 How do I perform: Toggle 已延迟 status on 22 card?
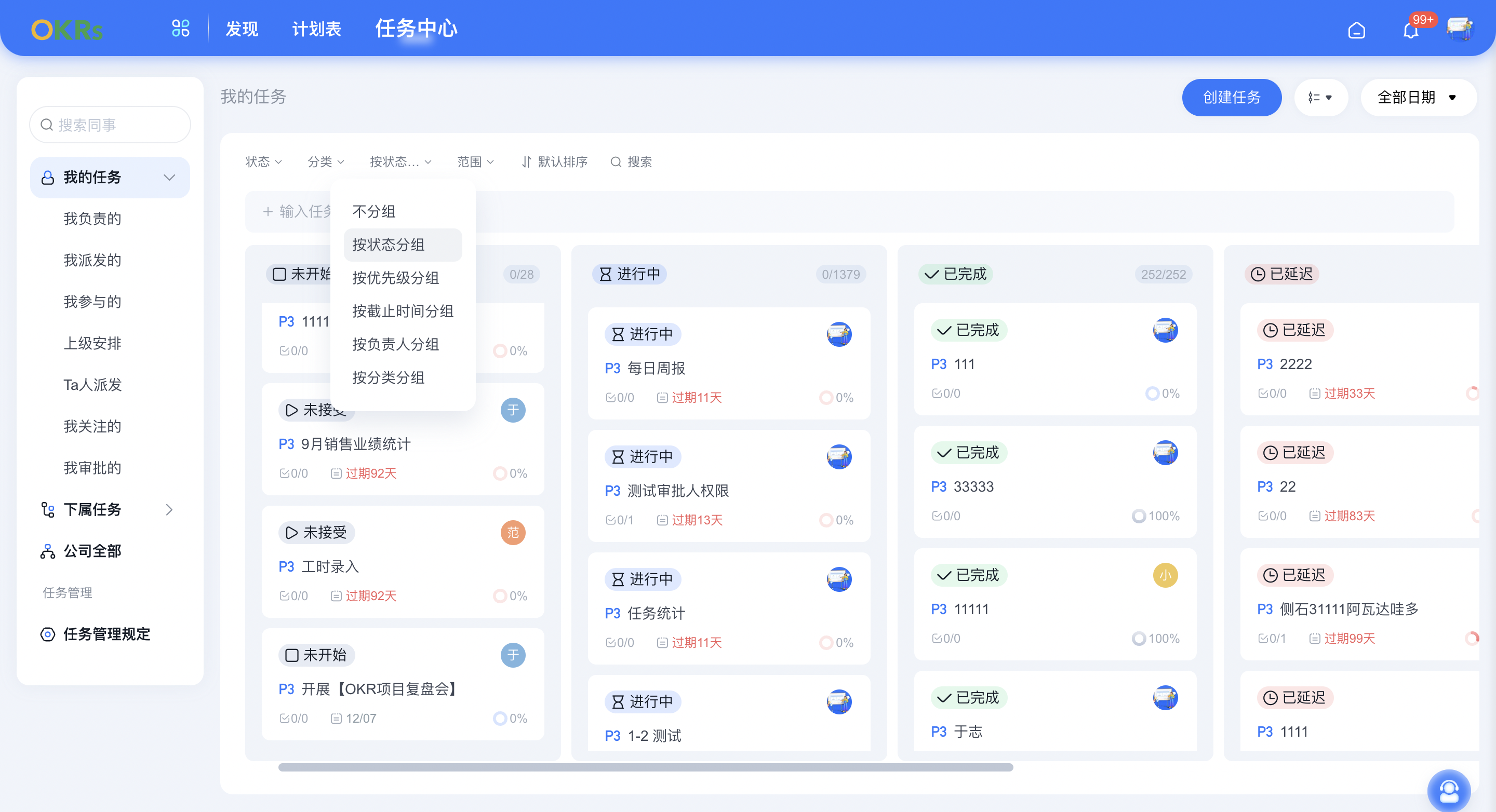click(1295, 453)
